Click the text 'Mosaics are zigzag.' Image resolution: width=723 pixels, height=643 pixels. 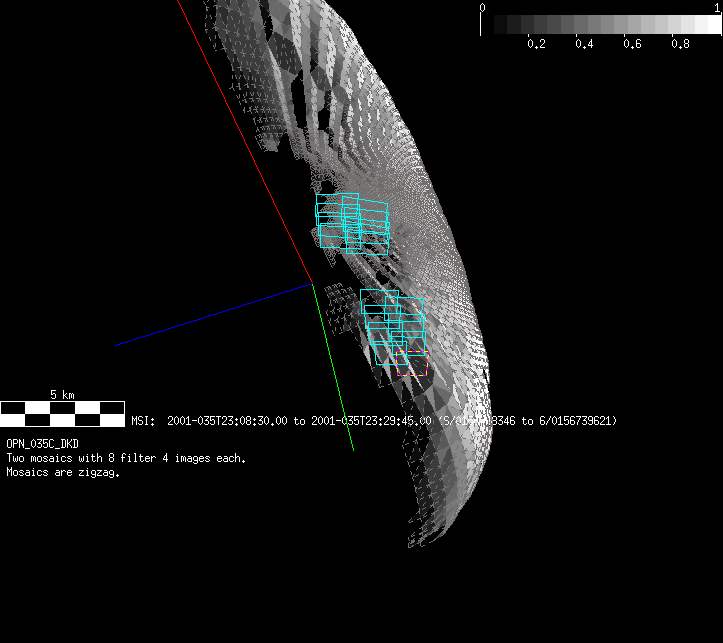pyautogui.click(x=63, y=472)
